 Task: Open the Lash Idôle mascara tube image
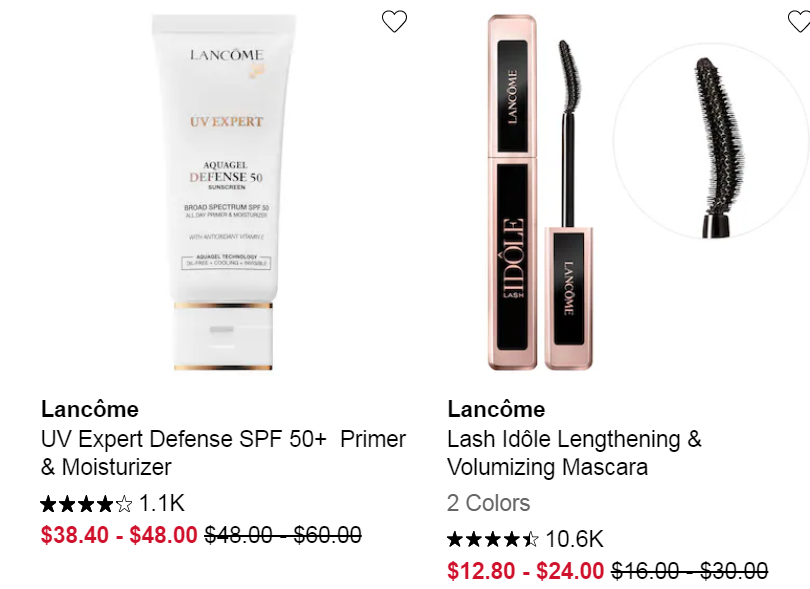[x=512, y=192]
